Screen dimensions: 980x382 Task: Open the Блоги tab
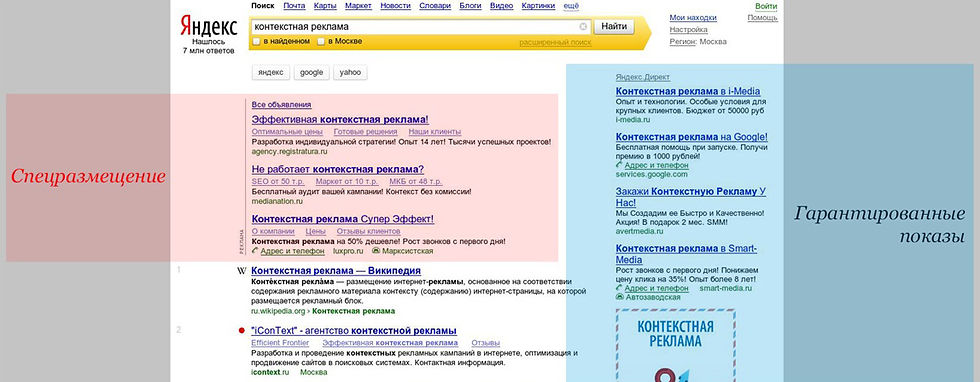pyautogui.click(x=470, y=6)
